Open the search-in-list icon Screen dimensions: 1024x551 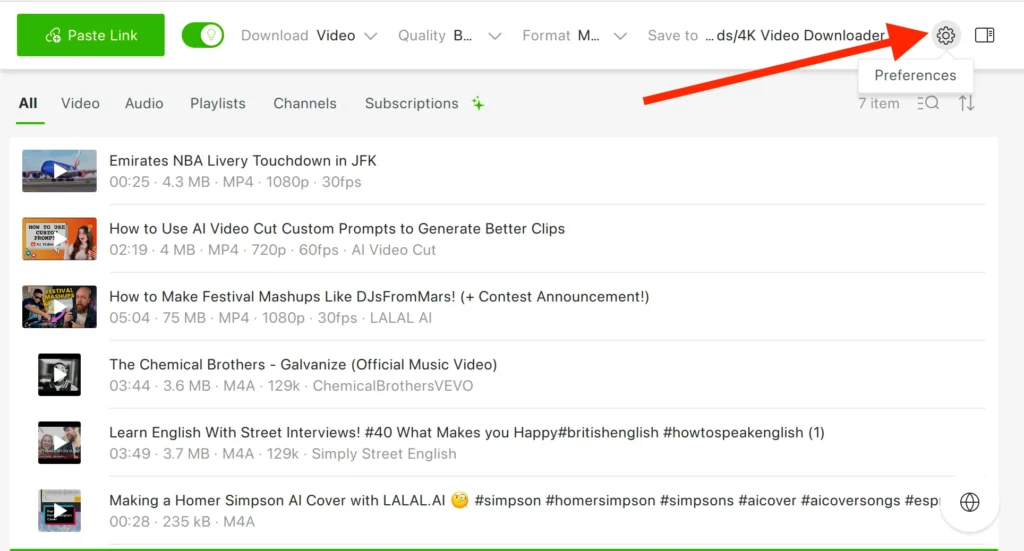pyautogui.click(x=927, y=103)
